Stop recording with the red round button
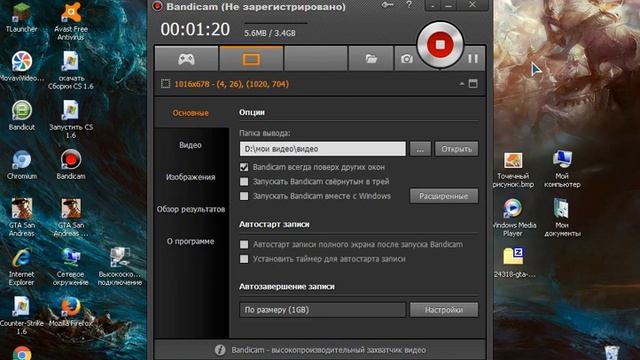Image resolution: width=640 pixels, height=360 pixels. click(440, 44)
